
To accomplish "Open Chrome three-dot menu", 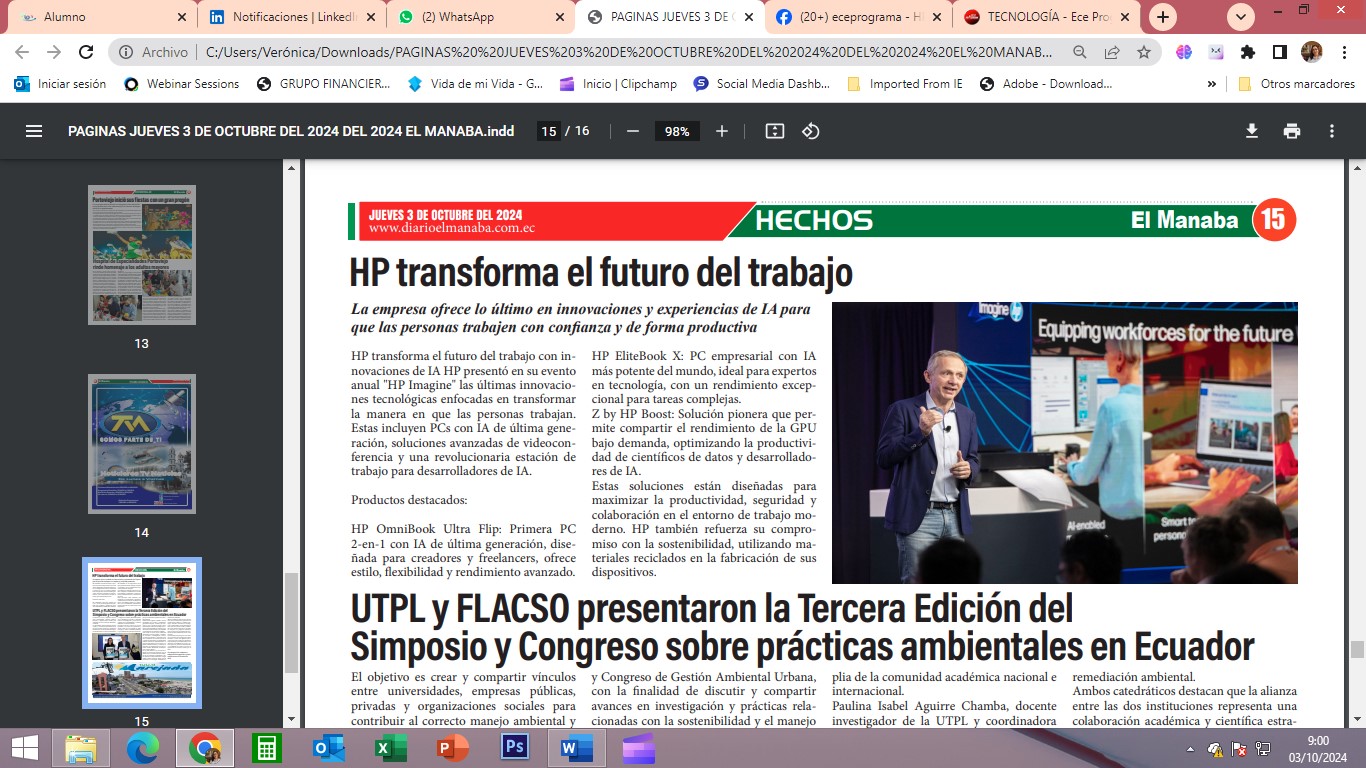I will 1344,52.
